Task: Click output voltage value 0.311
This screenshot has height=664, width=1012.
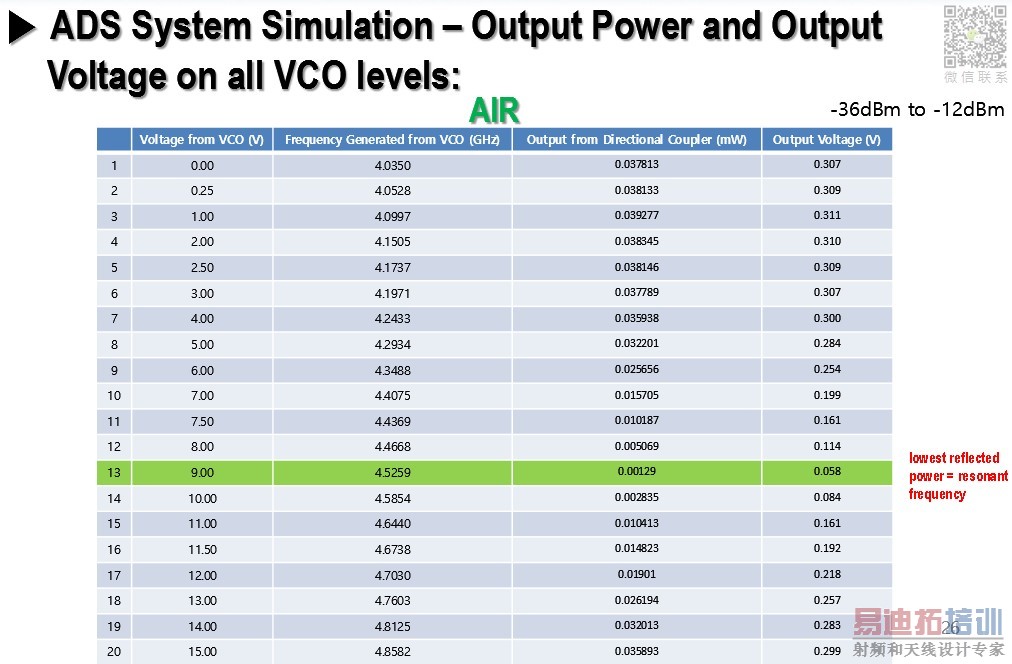Action: [827, 215]
